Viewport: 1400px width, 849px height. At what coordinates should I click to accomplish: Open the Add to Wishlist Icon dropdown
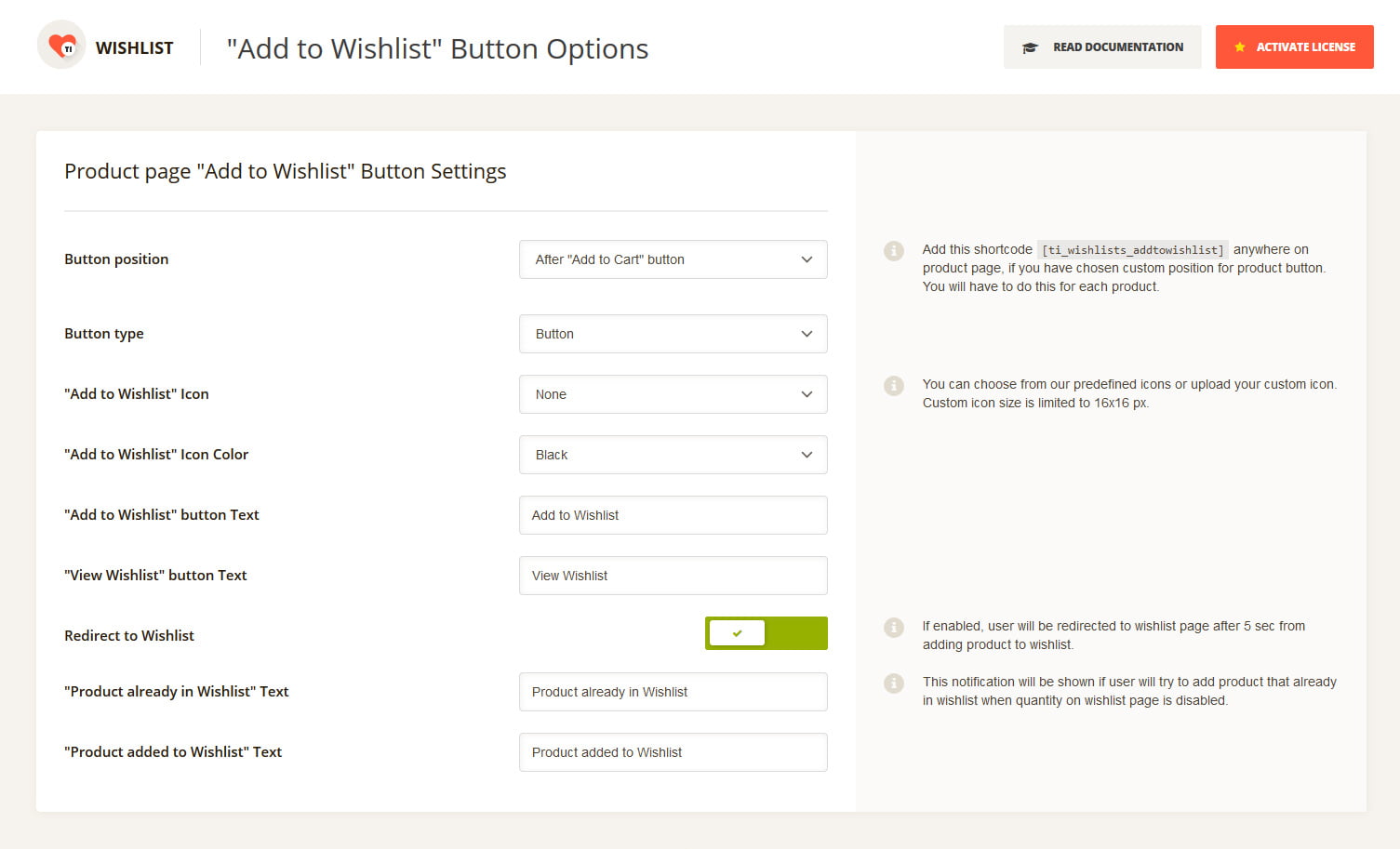point(673,394)
